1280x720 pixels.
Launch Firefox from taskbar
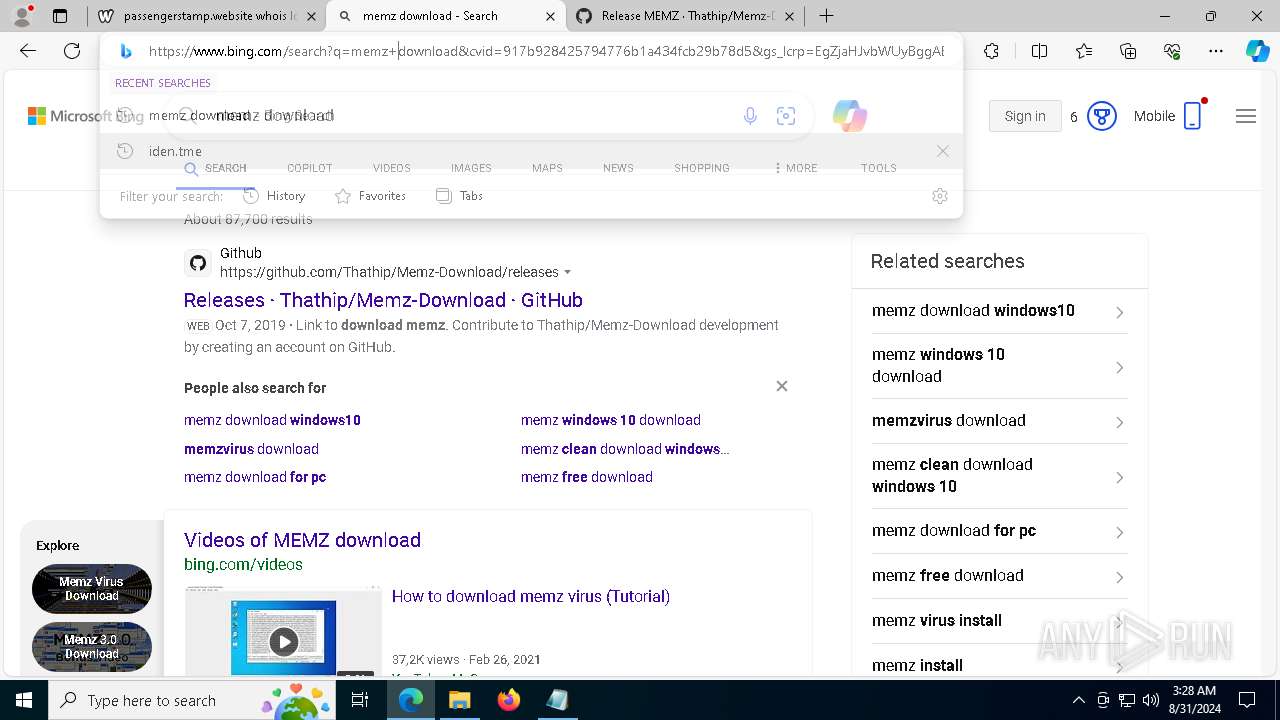[x=509, y=700]
